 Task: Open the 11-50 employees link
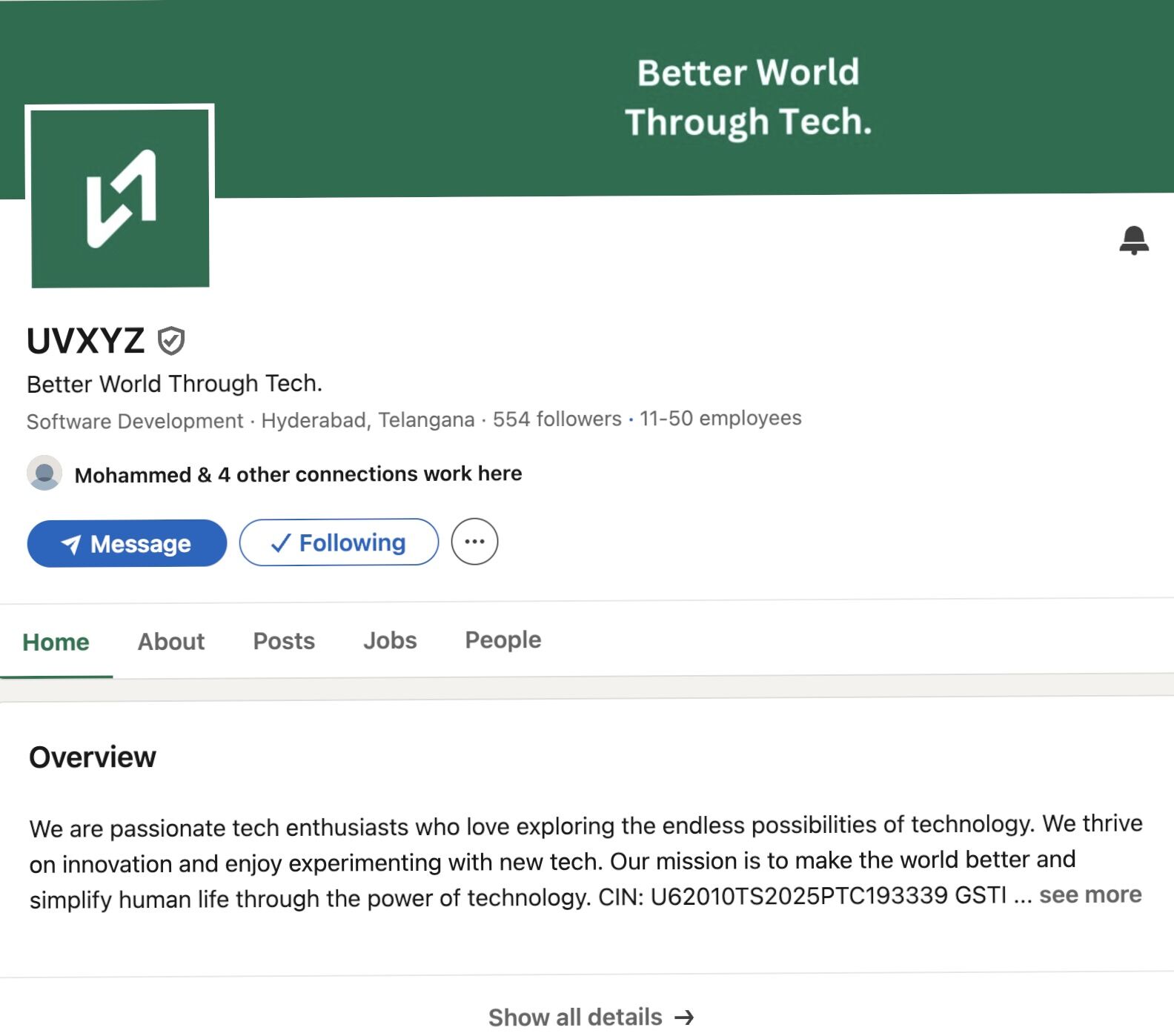click(x=720, y=418)
